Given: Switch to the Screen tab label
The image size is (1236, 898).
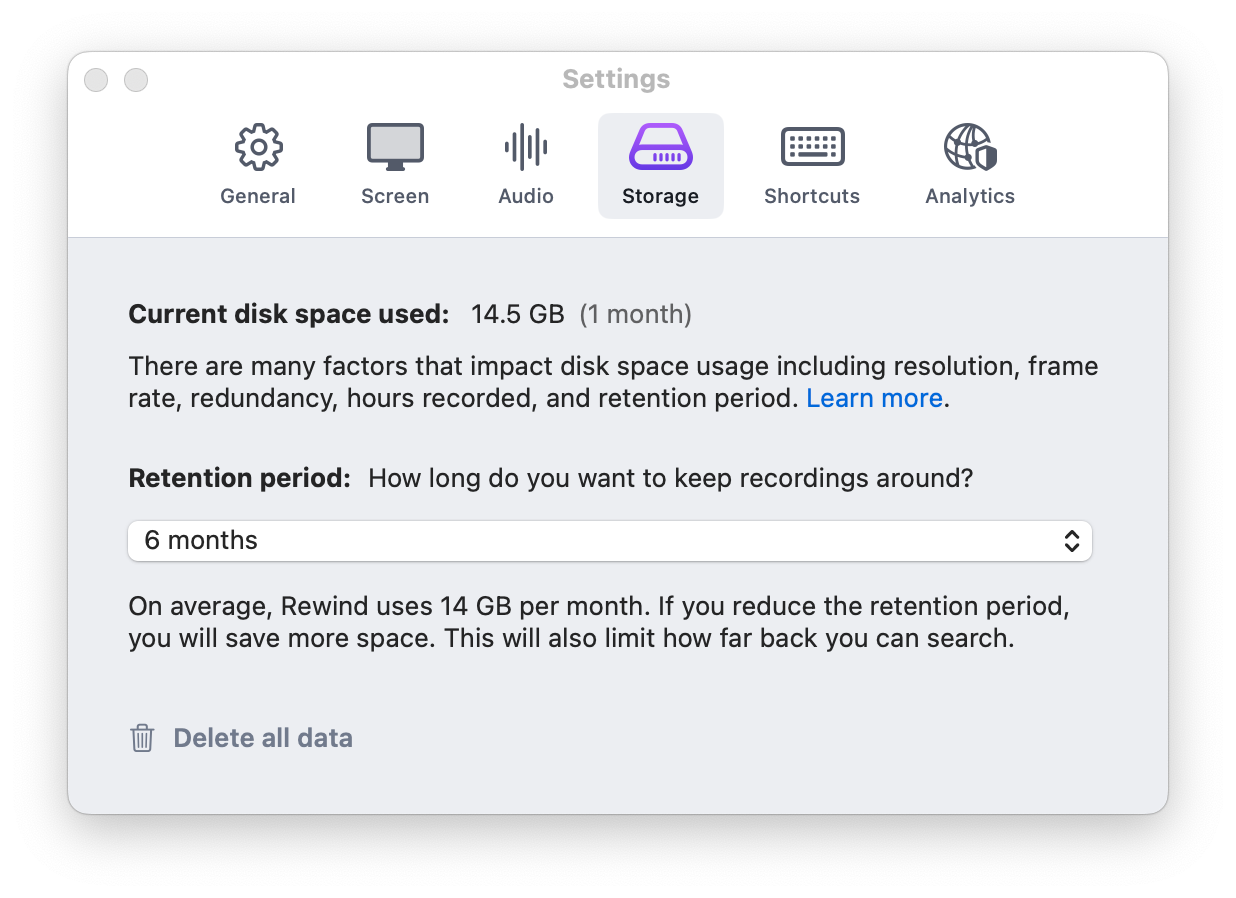Looking at the screenshot, I should tap(395, 196).
